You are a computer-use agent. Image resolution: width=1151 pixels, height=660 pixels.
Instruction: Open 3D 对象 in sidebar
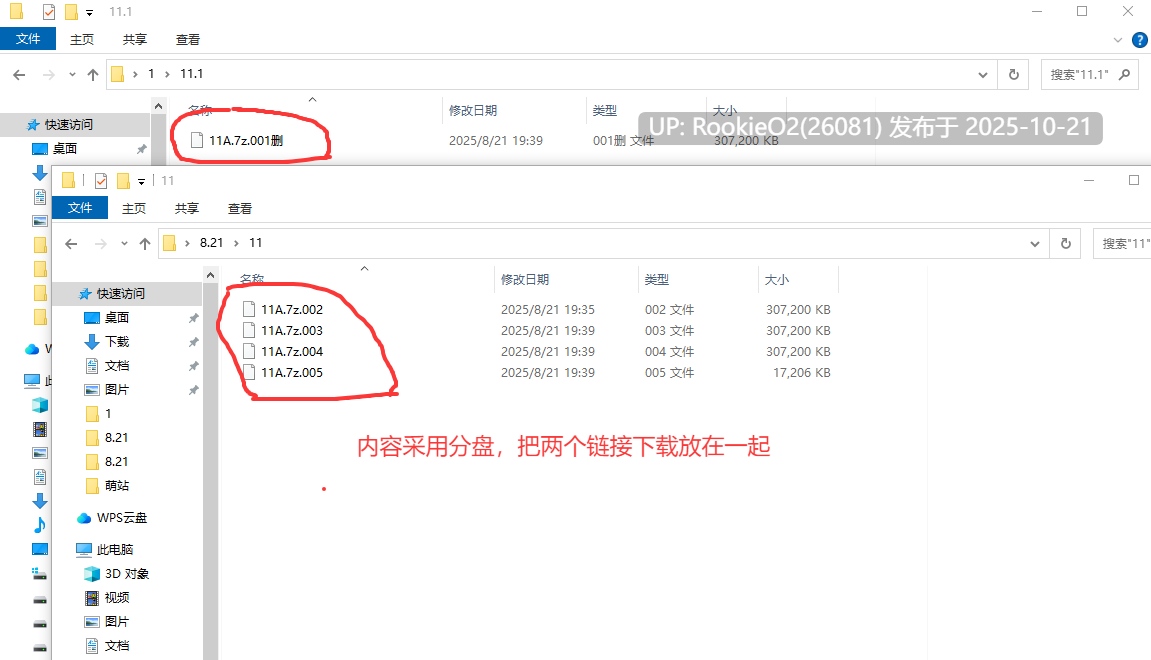(126, 574)
